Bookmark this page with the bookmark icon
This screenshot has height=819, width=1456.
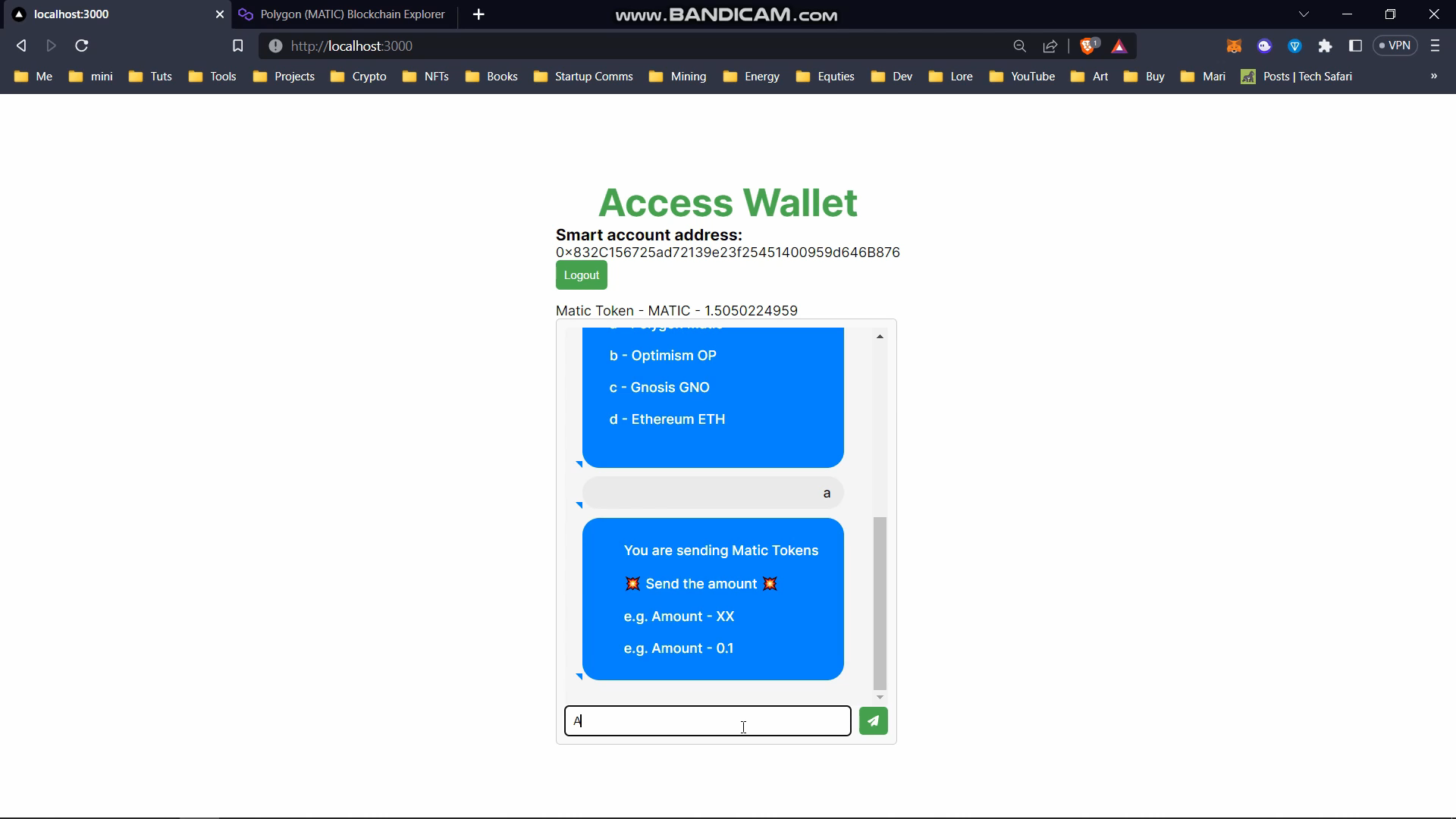click(x=237, y=46)
